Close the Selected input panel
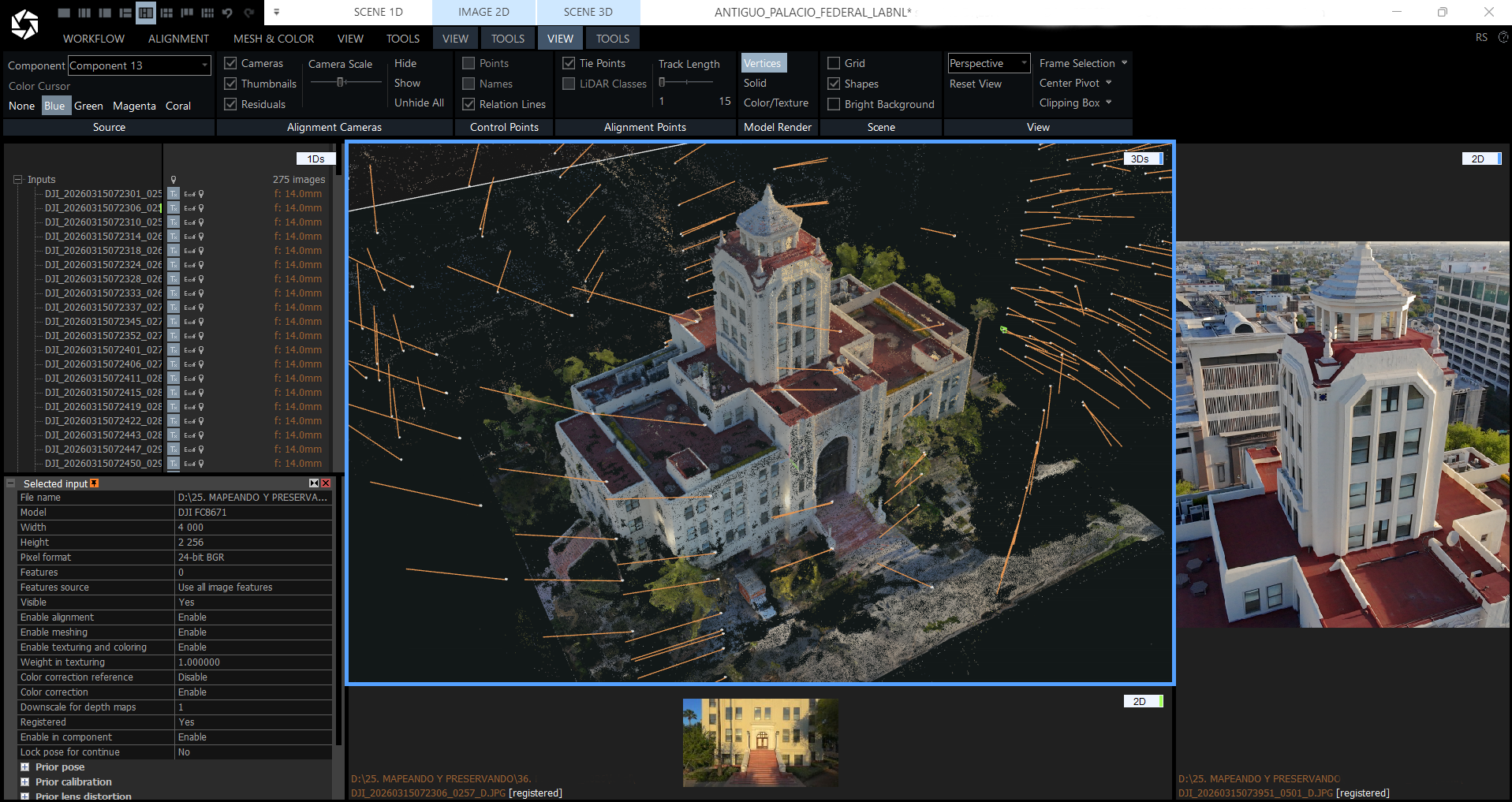The height and width of the screenshot is (802, 1512). pos(326,483)
